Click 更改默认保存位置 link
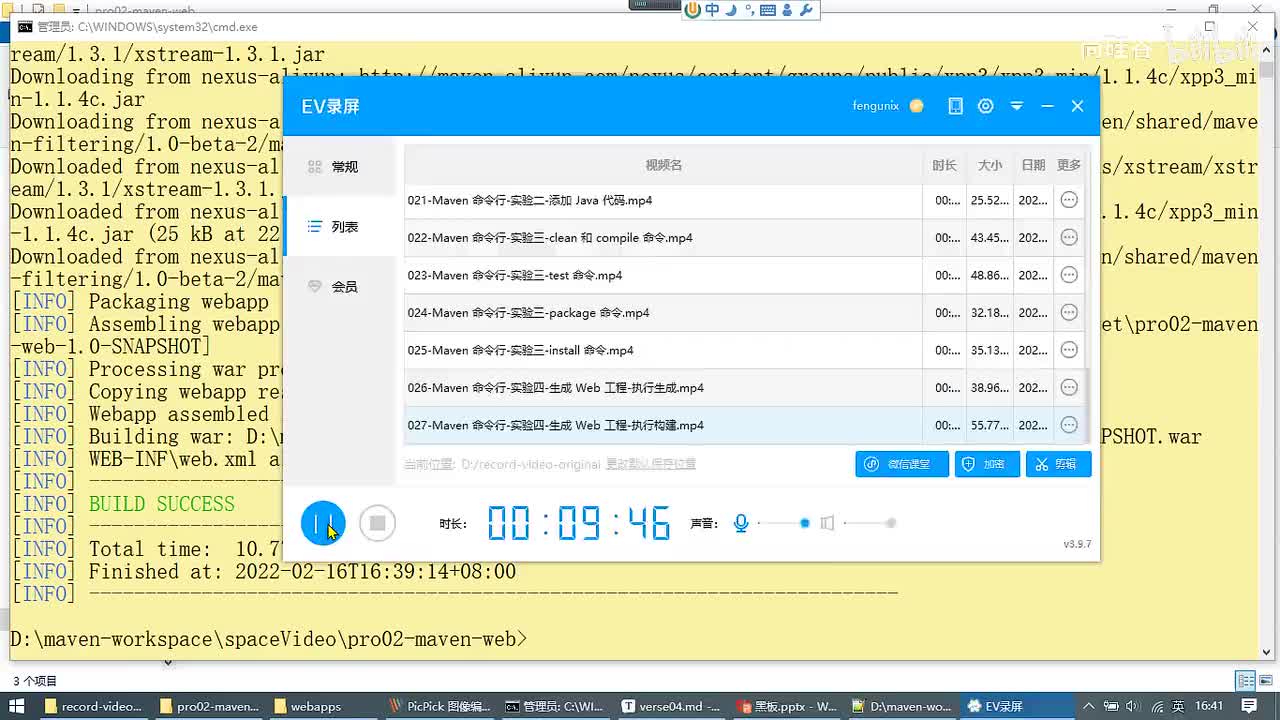The image size is (1280, 720). [x=652, y=464]
